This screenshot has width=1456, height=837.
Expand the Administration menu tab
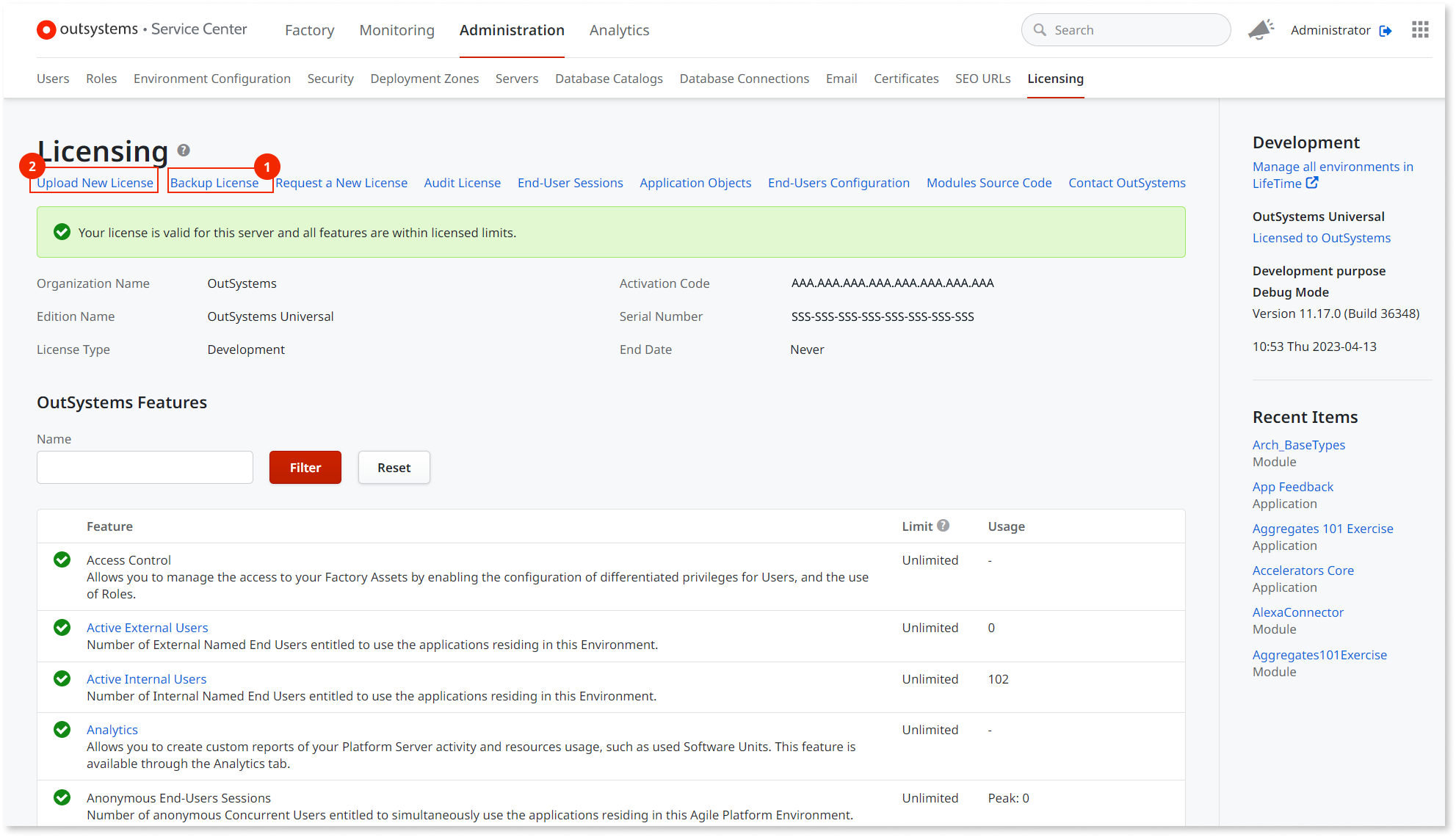point(511,30)
